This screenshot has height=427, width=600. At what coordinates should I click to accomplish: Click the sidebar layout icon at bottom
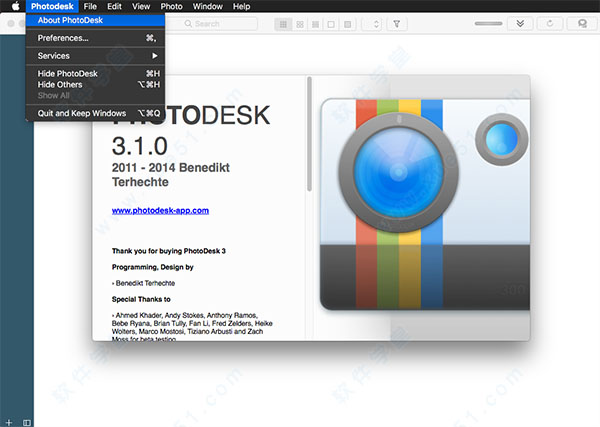coord(27,423)
